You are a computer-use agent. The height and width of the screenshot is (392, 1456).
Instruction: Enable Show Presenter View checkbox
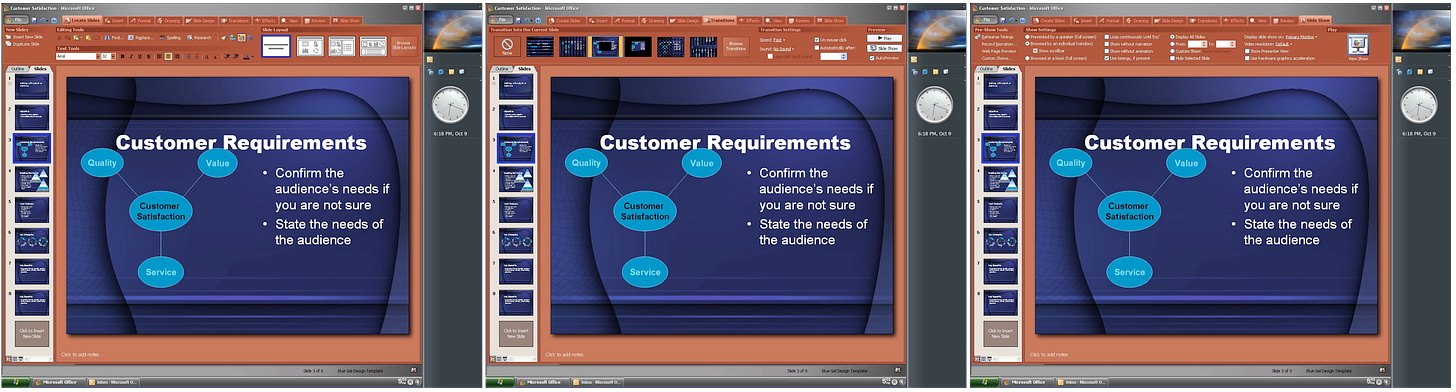tap(1247, 51)
